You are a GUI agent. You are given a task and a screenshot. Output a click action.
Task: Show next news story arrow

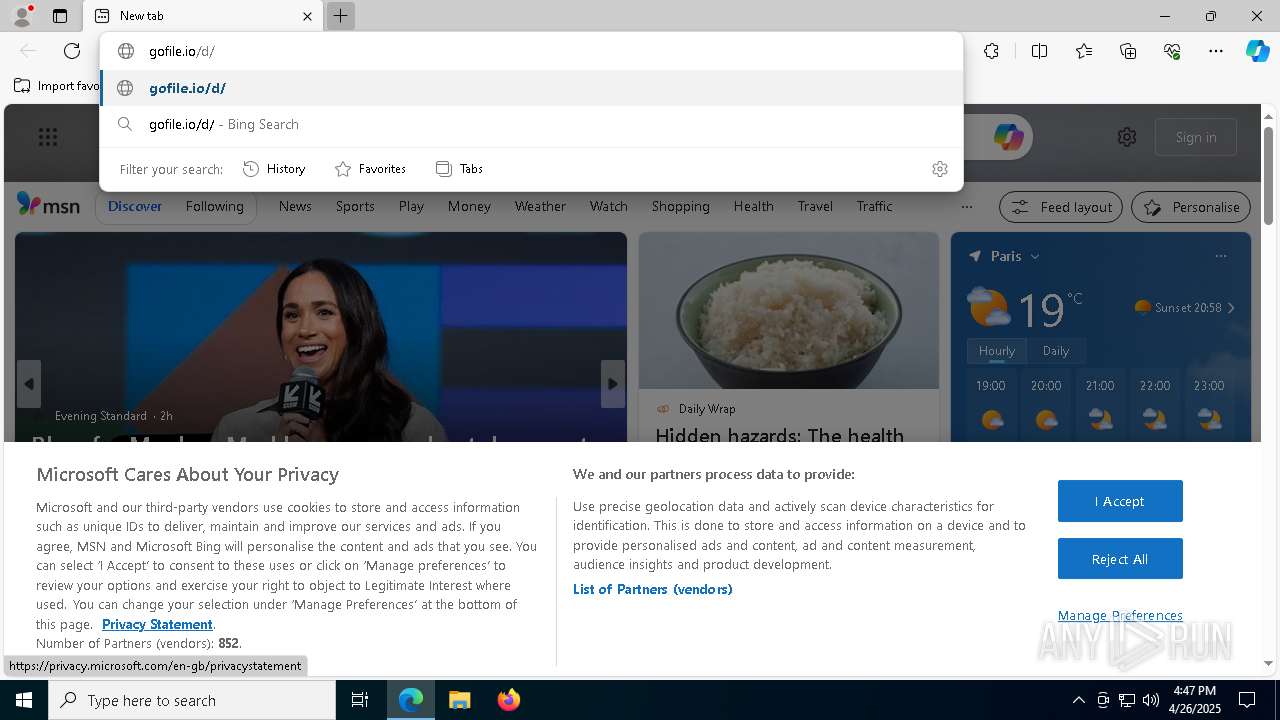pos(613,384)
